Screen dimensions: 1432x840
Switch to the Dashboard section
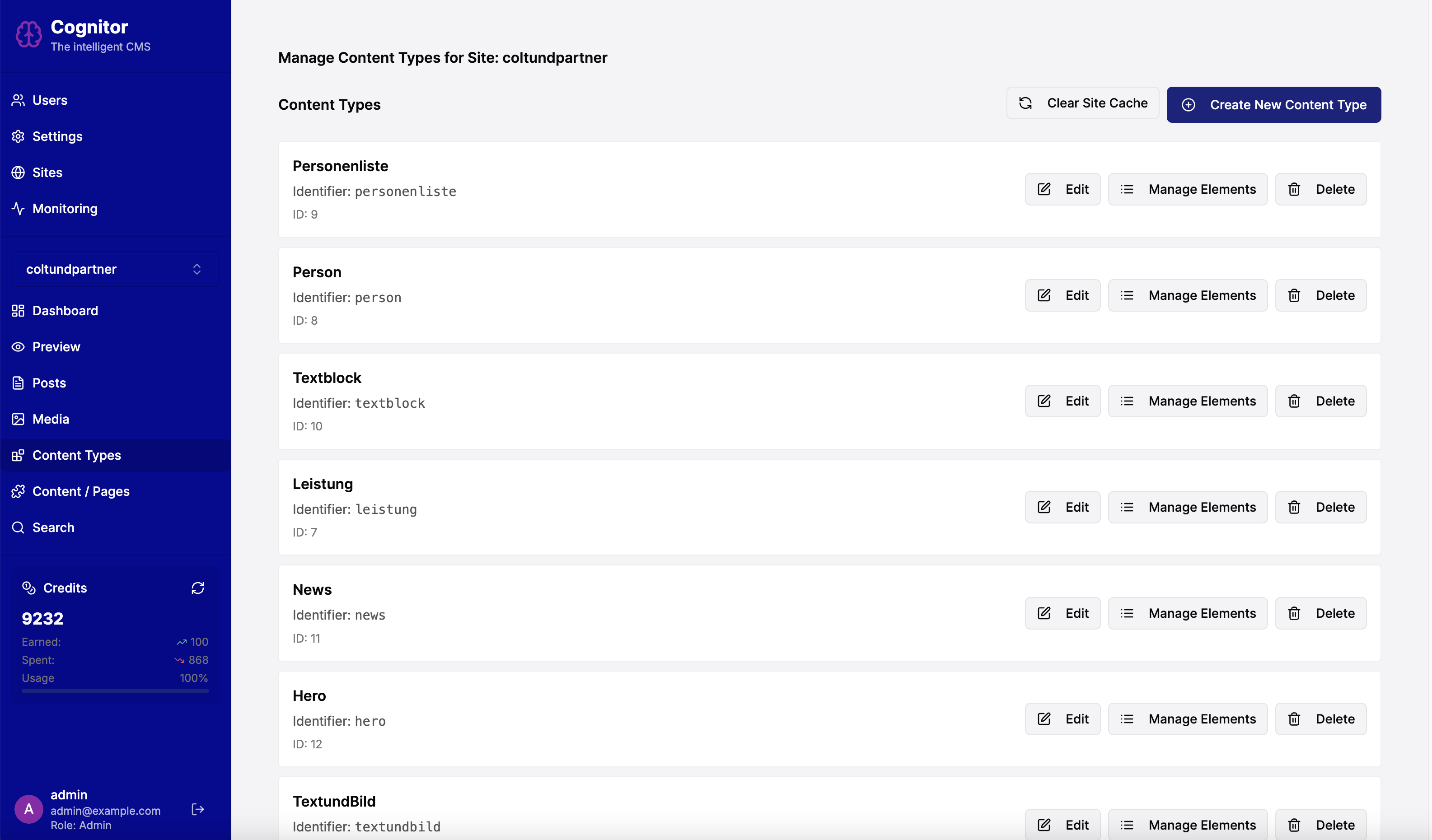65,311
